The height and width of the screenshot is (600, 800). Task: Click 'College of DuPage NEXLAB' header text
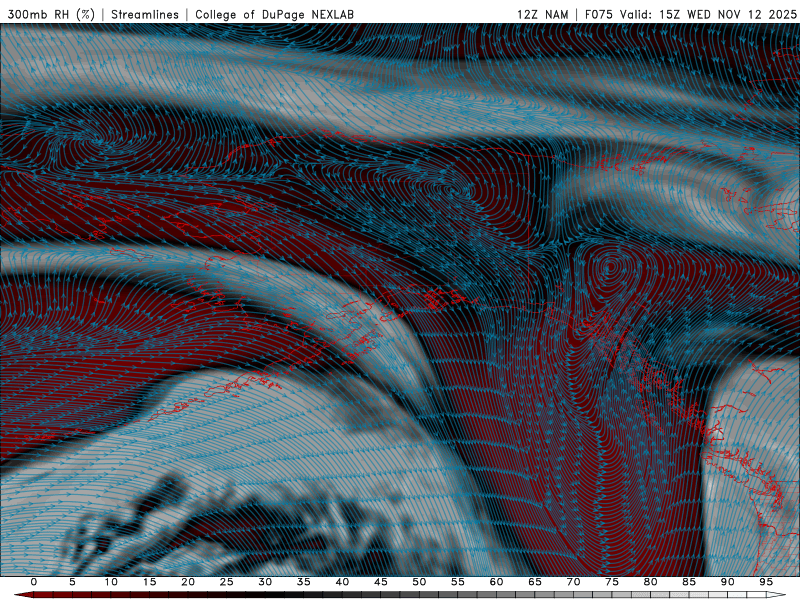(274, 14)
